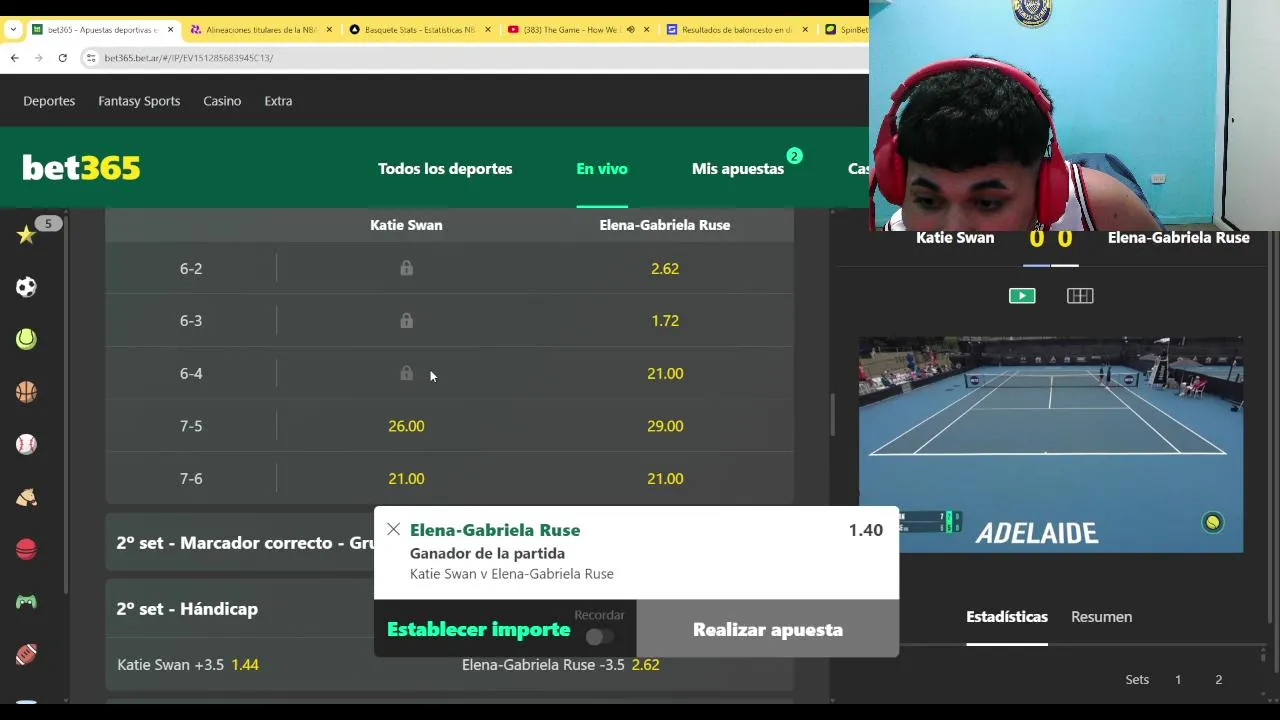
Task: Select the red cricket ball sport icon
Action: click(x=26, y=549)
